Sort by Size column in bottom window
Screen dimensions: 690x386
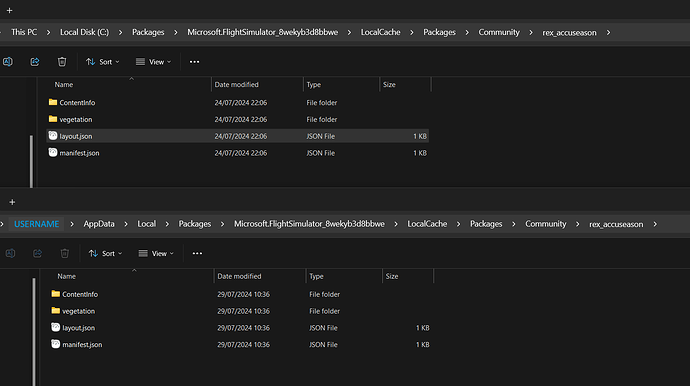392,276
